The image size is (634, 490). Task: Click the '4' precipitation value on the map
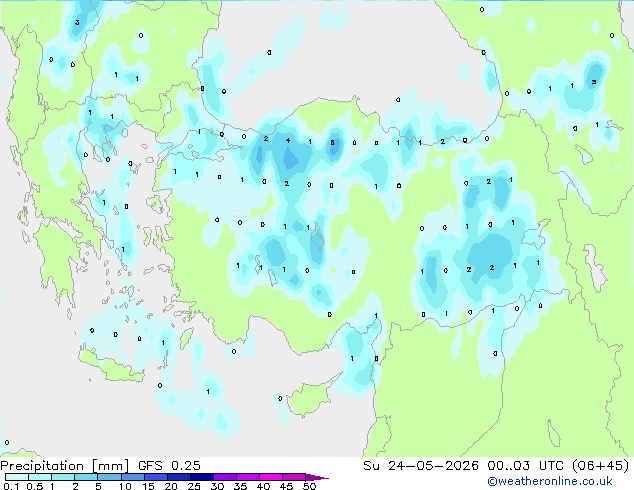[x=288, y=141]
